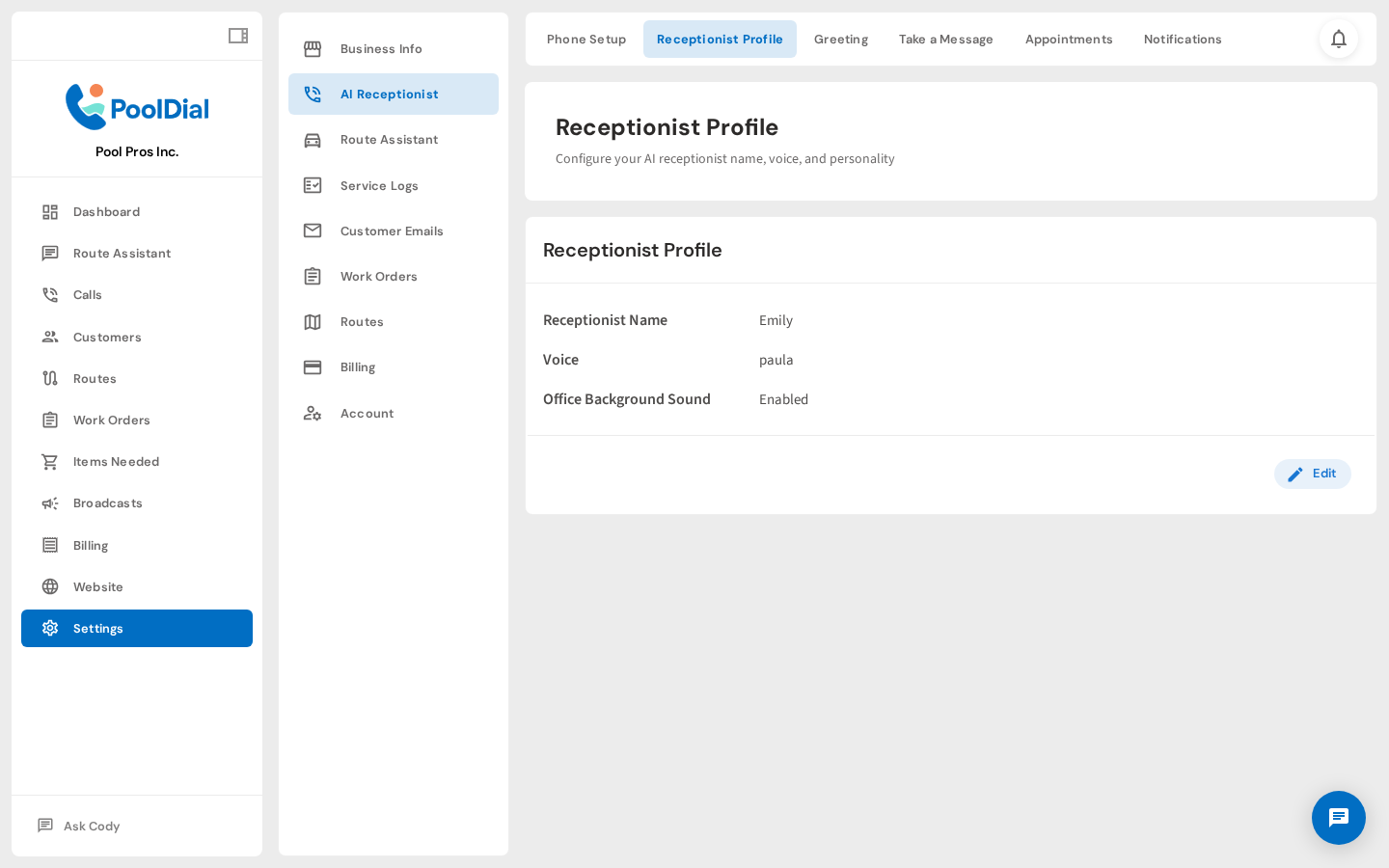Open the Customers section
1389x868 pixels.
pos(107,337)
